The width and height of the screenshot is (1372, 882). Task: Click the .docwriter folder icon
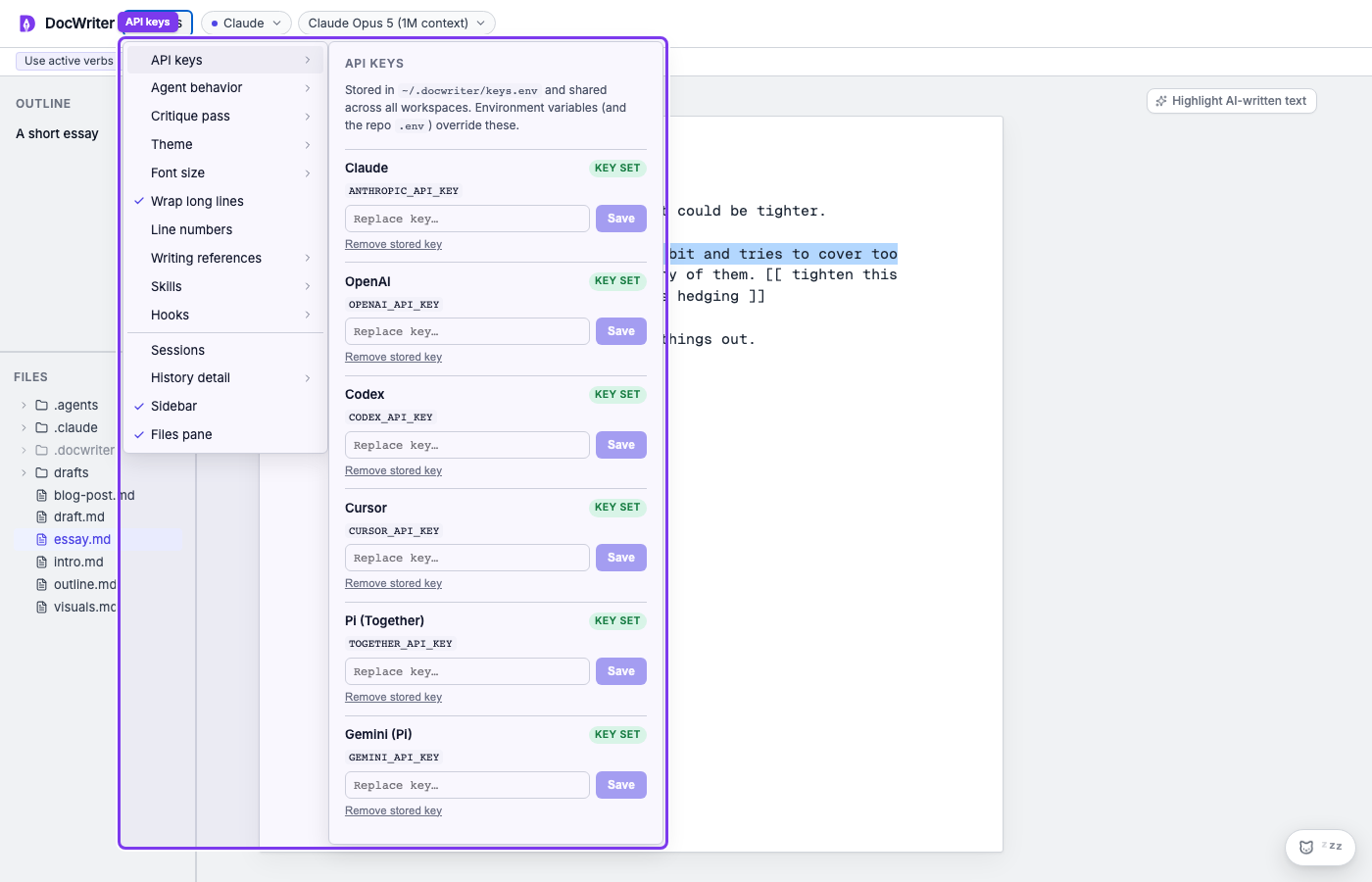[x=42, y=450]
